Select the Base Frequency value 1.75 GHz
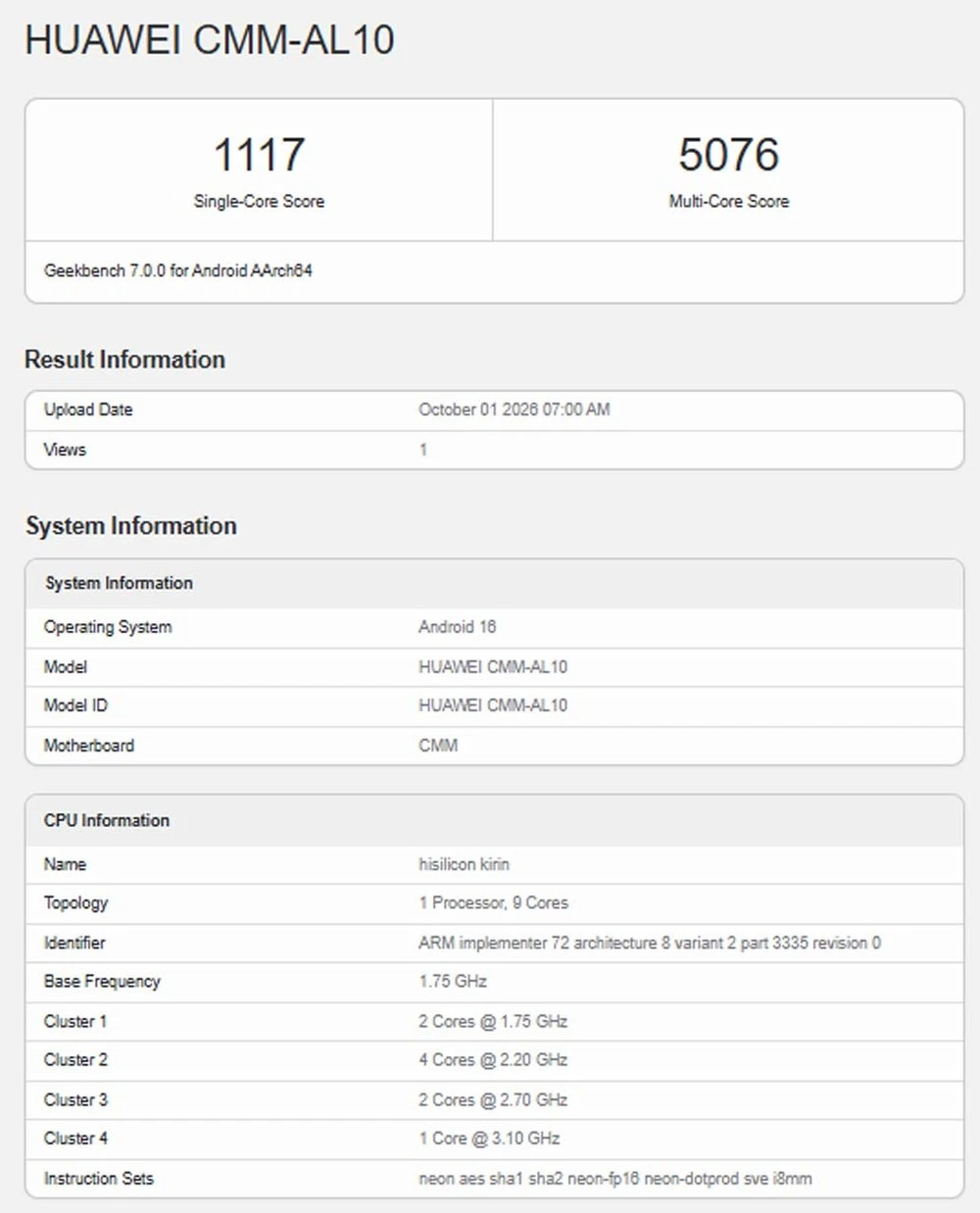980x1213 pixels. point(453,981)
